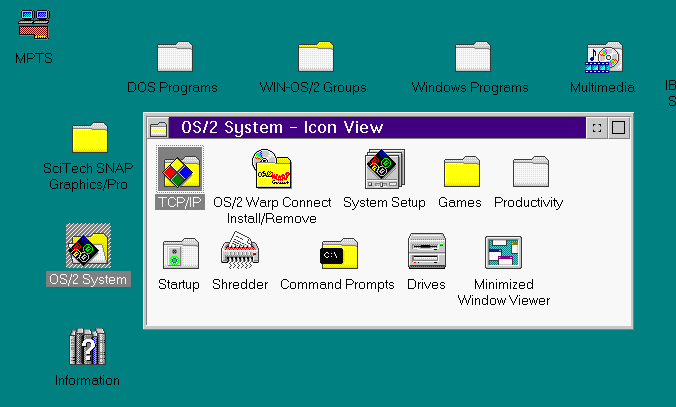Click the 'SciTech SNAP Graphics/Pro' desktop label
The image size is (676, 407).
pos(88,176)
